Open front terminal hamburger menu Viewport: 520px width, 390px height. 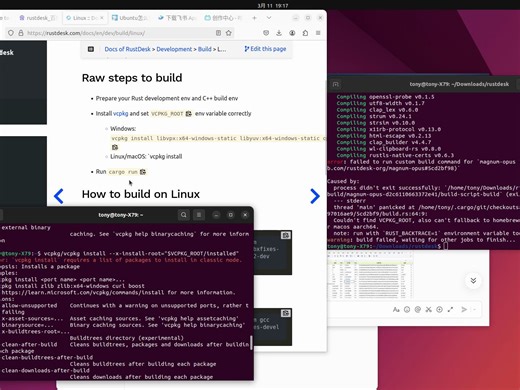(199, 215)
